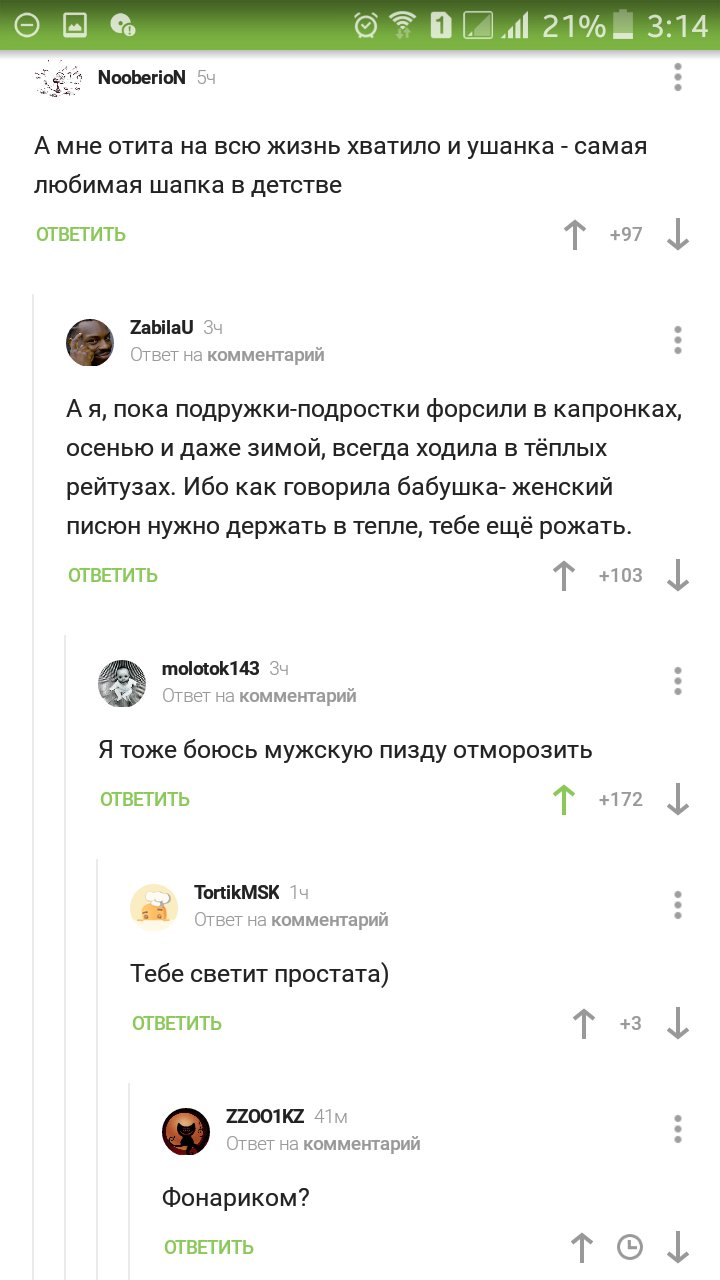Viewport: 720px width, 1280px height.
Task: Downvote molotok143's comment
Action: [678, 799]
